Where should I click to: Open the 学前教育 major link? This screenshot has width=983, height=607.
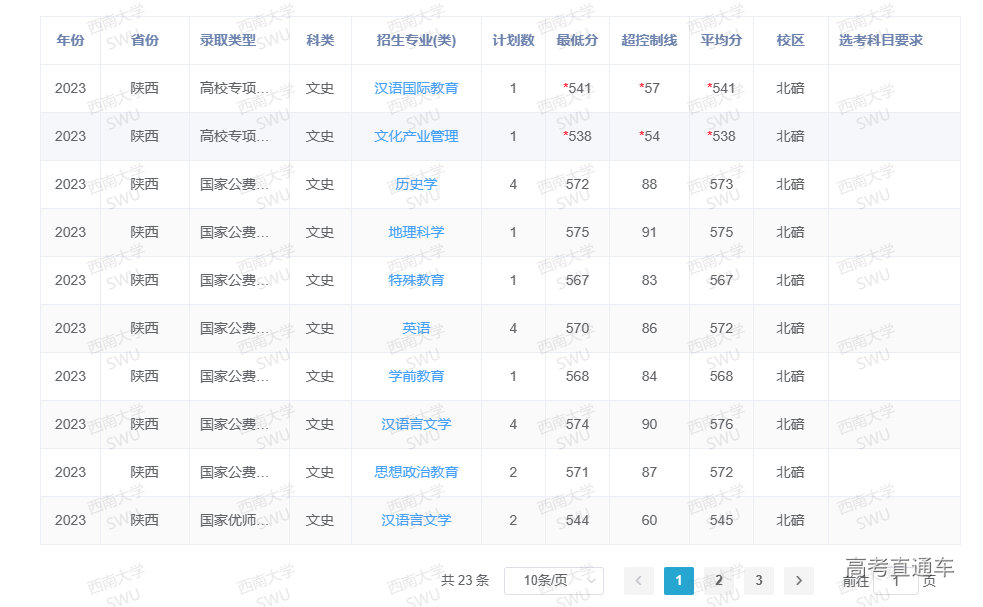click(416, 376)
